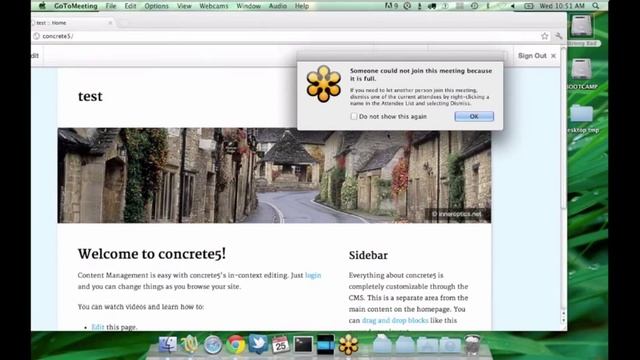This screenshot has height=360, width=640.
Task: Click the menu bar clock 'Wed 10:51 AM'
Action: [x=562, y=6]
